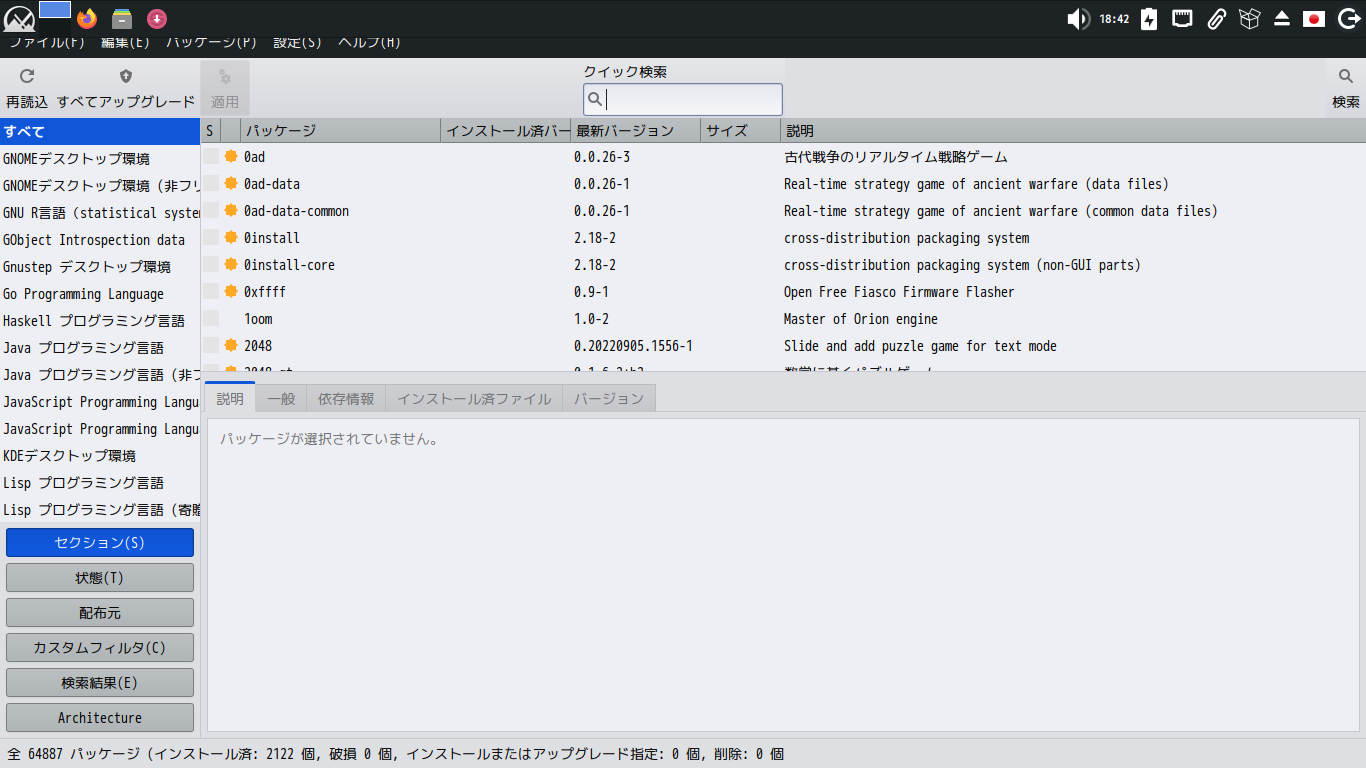Click the orange status icon for 2048
This screenshot has width=1366, height=768.
click(x=231, y=346)
